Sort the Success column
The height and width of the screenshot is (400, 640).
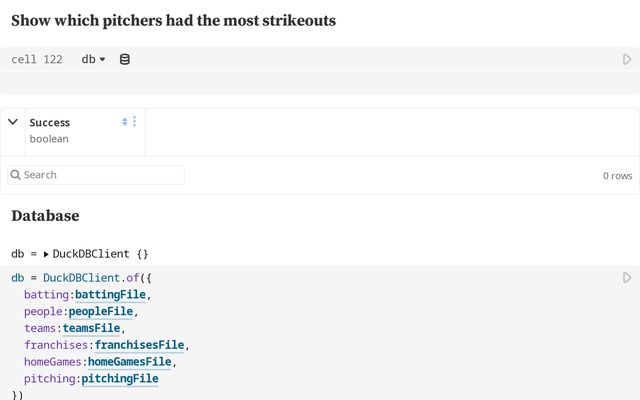click(x=125, y=122)
